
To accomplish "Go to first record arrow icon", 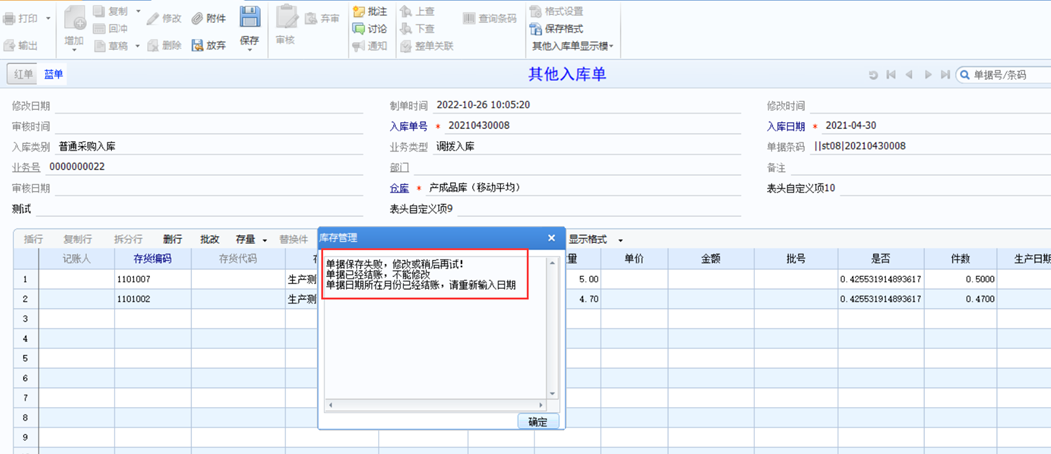I will tap(891, 75).
